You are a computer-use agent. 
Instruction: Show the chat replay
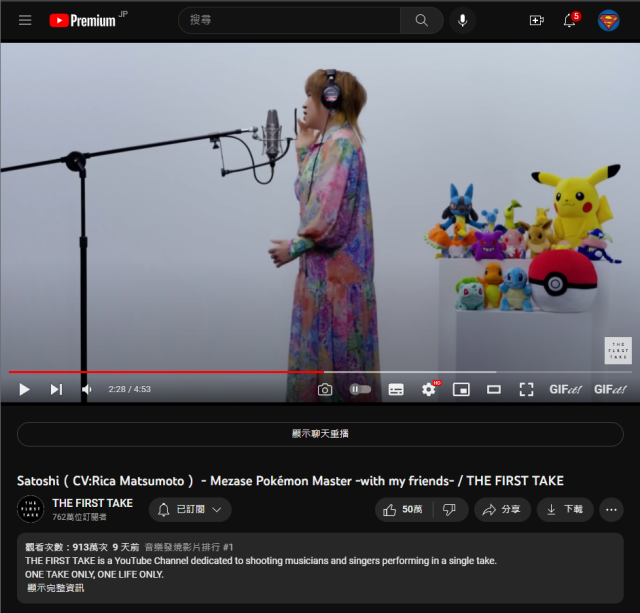(320, 434)
